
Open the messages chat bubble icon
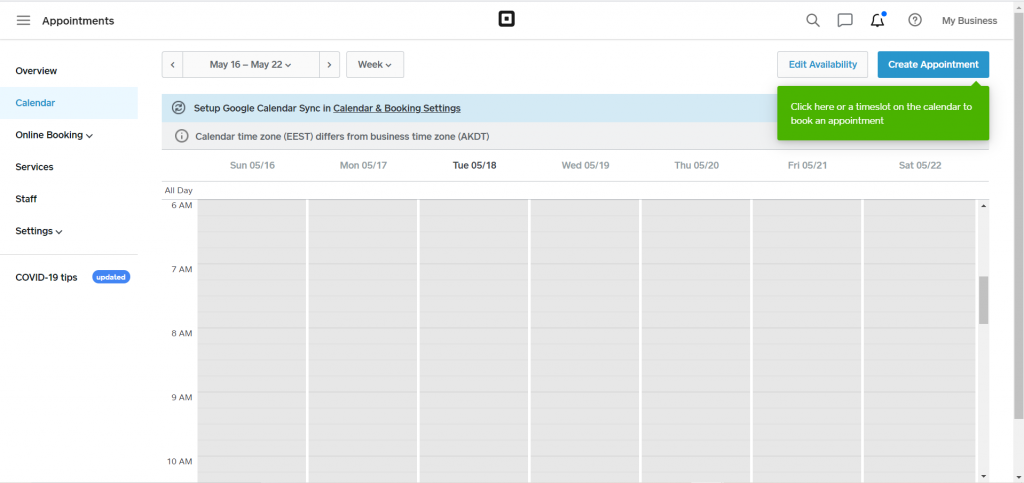point(845,20)
